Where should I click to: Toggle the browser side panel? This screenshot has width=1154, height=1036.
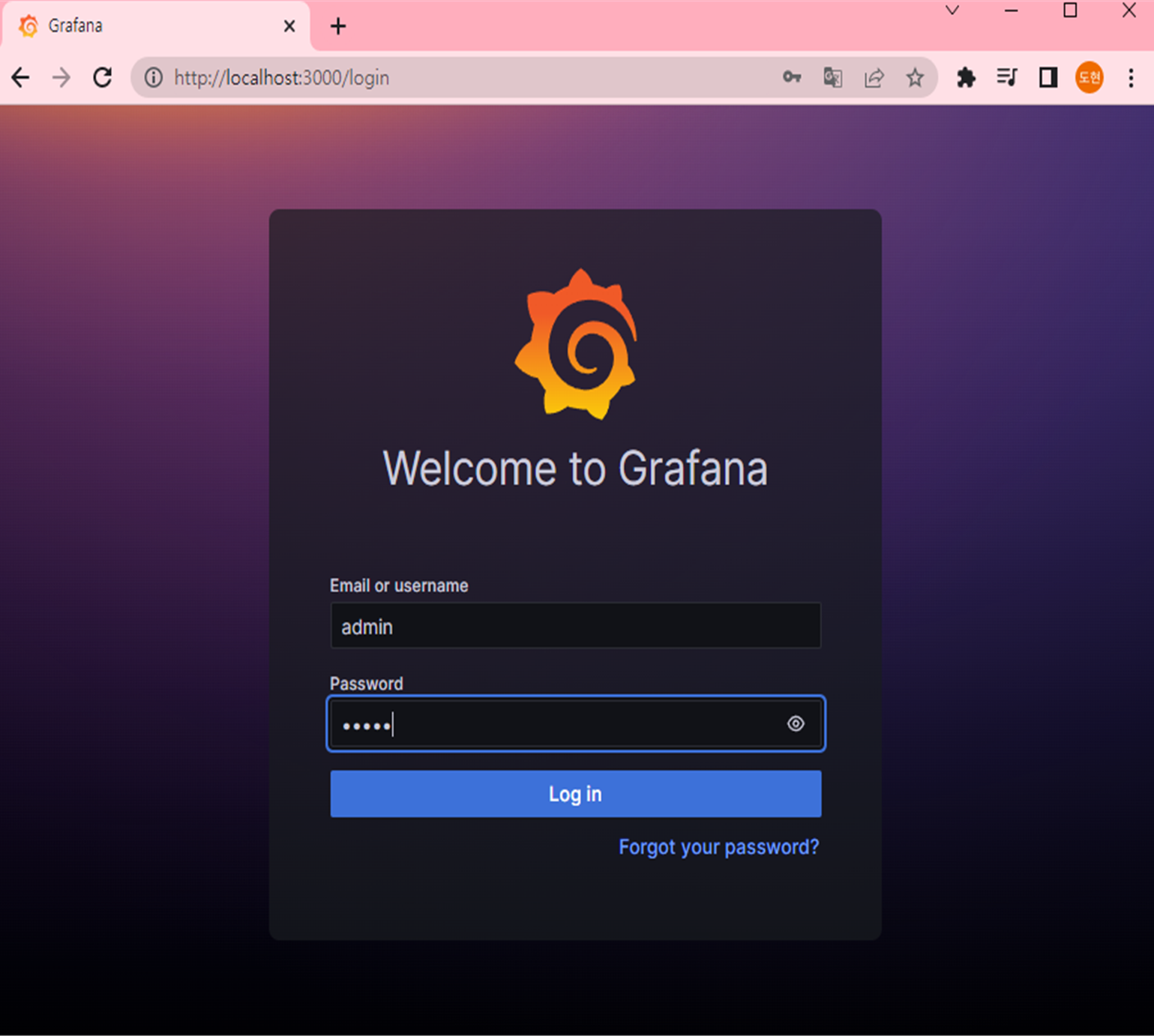point(1048,77)
